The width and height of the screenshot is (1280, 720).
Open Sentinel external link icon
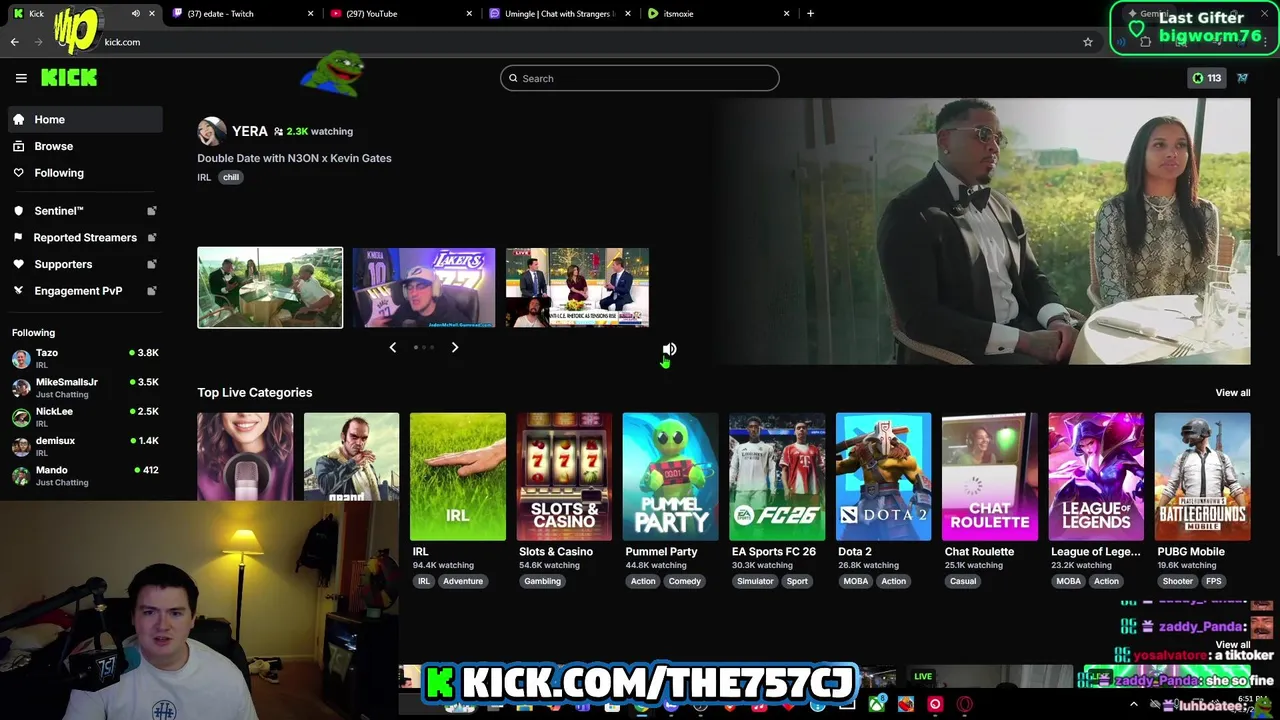152,211
